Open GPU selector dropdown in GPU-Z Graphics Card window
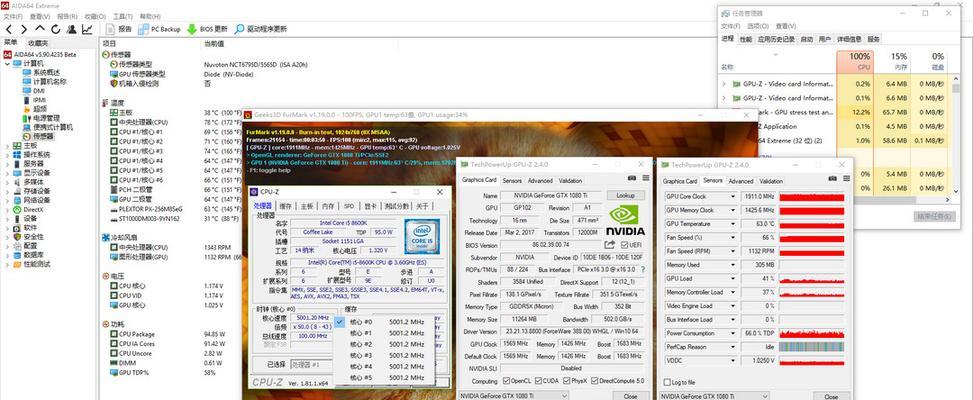973x400 pixels. [x=514, y=396]
